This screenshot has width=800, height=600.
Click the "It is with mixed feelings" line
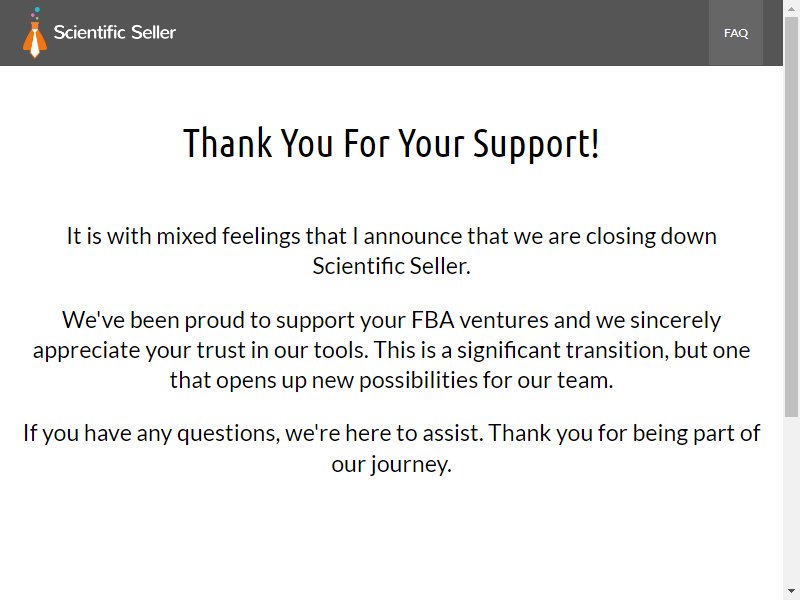(391, 236)
